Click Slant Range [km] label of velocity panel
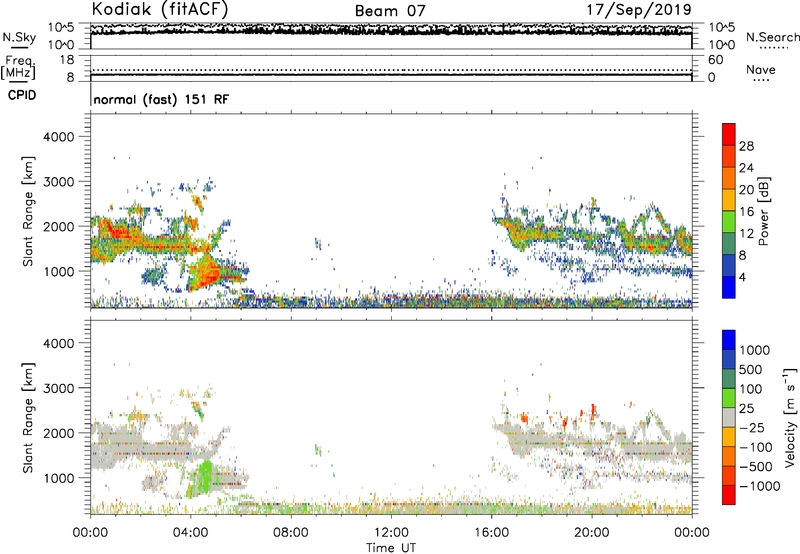This screenshot has width=800, height=554. point(28,418)
